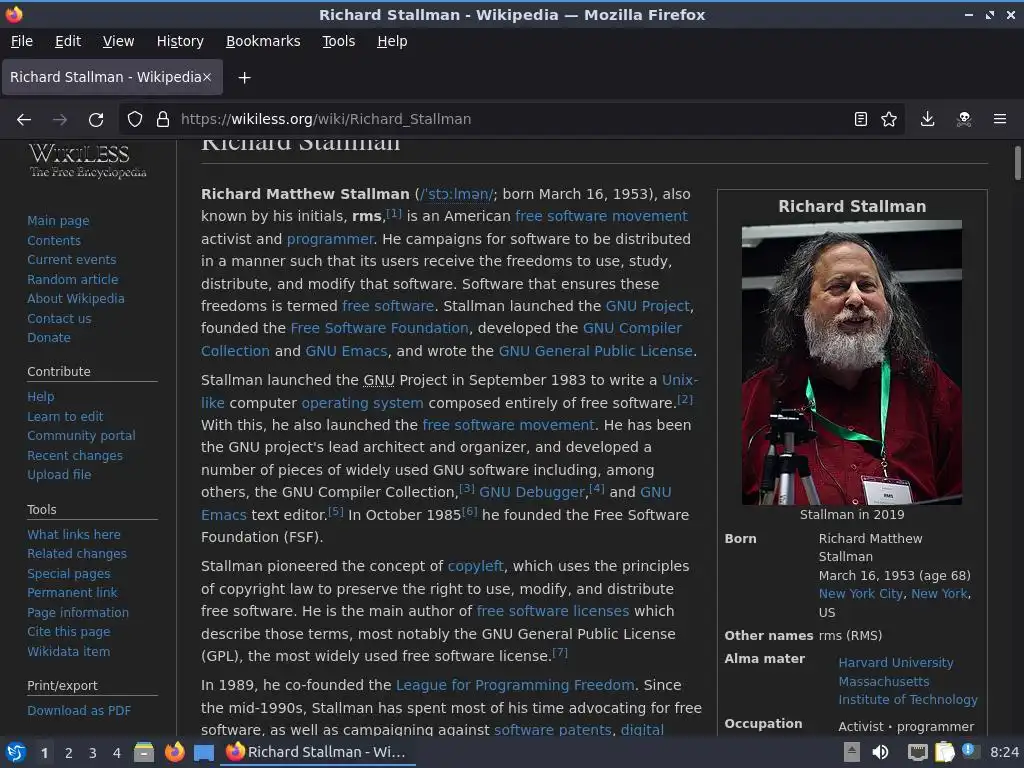Follow the operating system link
The height and width of the screenshot is (768, 1024).
(362, 403)
